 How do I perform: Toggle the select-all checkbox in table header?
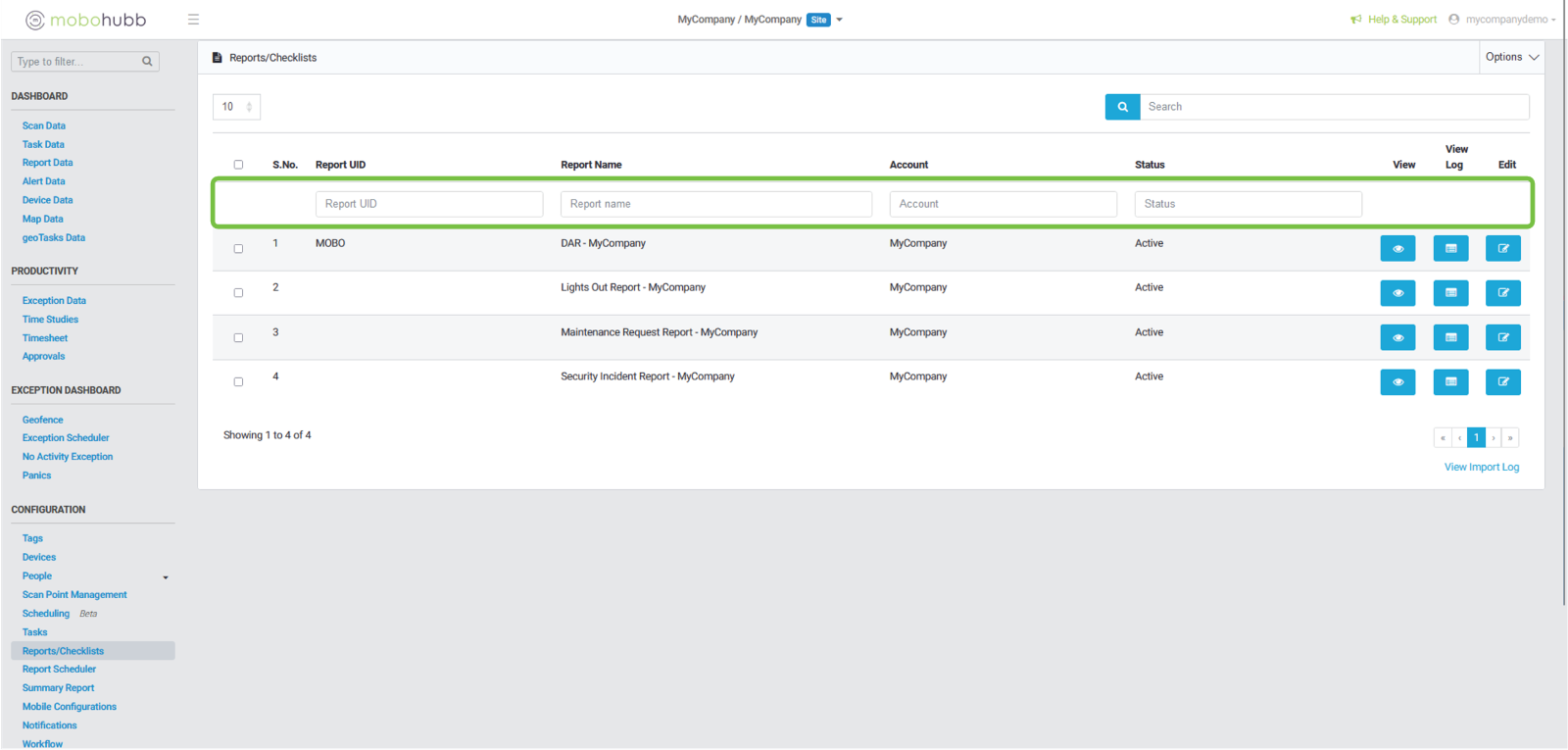tap(238, 165)
